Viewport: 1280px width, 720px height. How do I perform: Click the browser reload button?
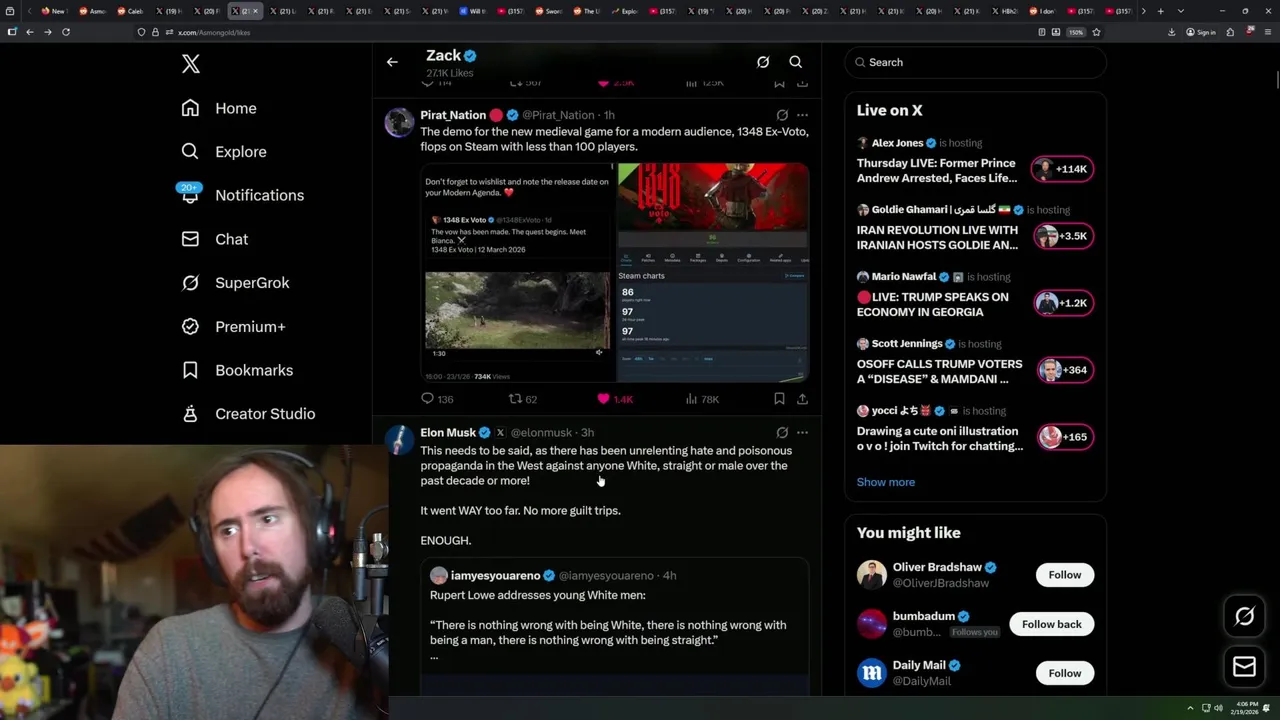pyautogui.click(x=66, y=32)
